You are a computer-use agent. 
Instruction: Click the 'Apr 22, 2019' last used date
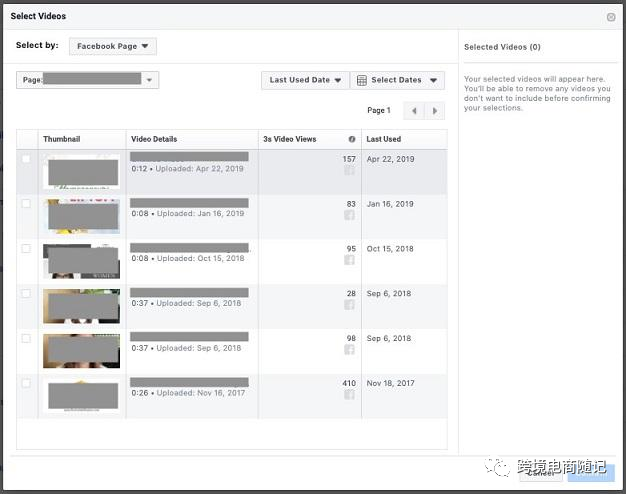(390, 159)
